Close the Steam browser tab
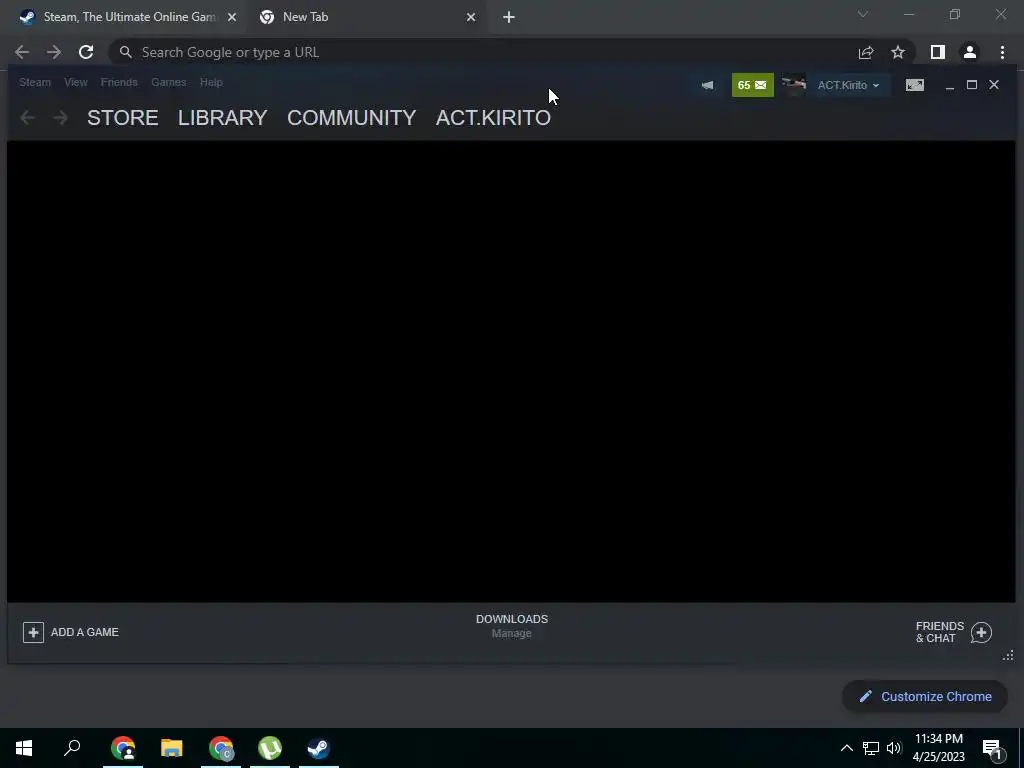Viewport: 1024px width, 768px height. 232,17
